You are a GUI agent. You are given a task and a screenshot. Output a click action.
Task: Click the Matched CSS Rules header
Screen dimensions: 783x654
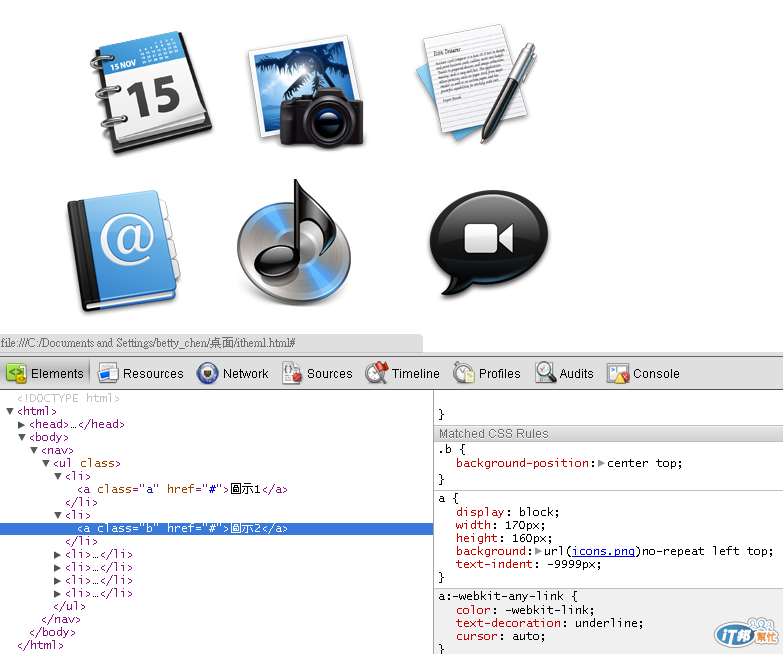tap(608, 433)
